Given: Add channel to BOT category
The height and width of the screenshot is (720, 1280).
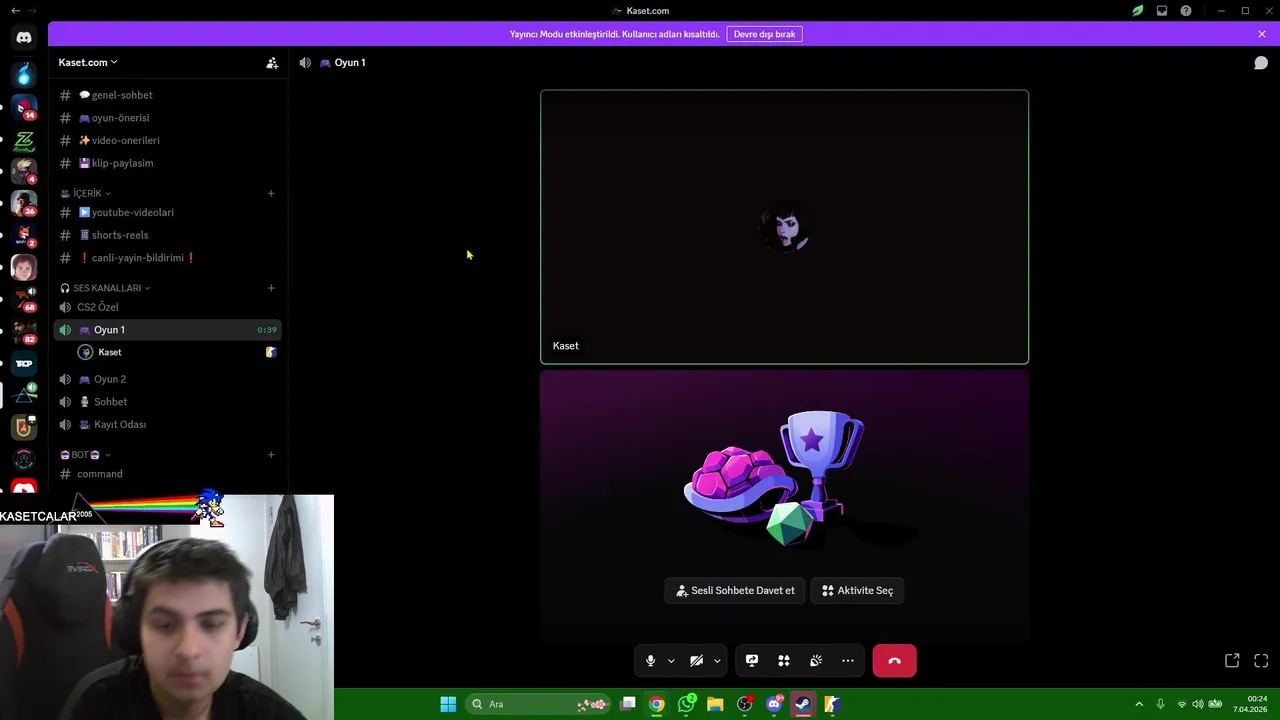Looking at the screenshot, I should [271, 455].
